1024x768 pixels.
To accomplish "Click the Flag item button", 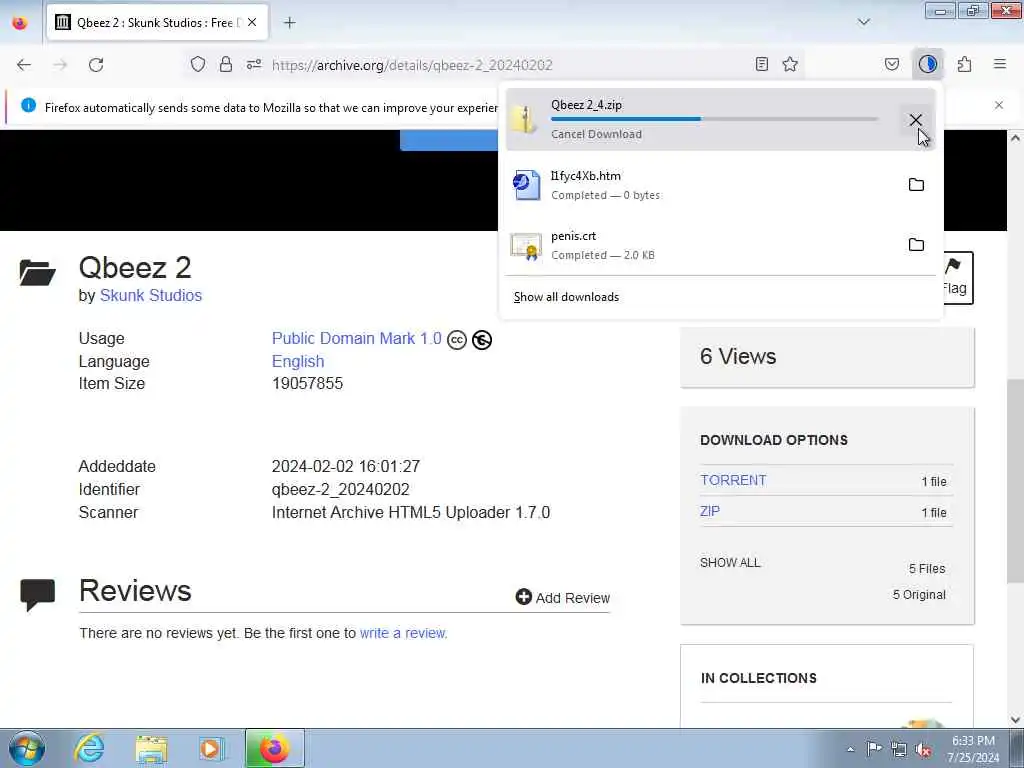I will 956,278.
